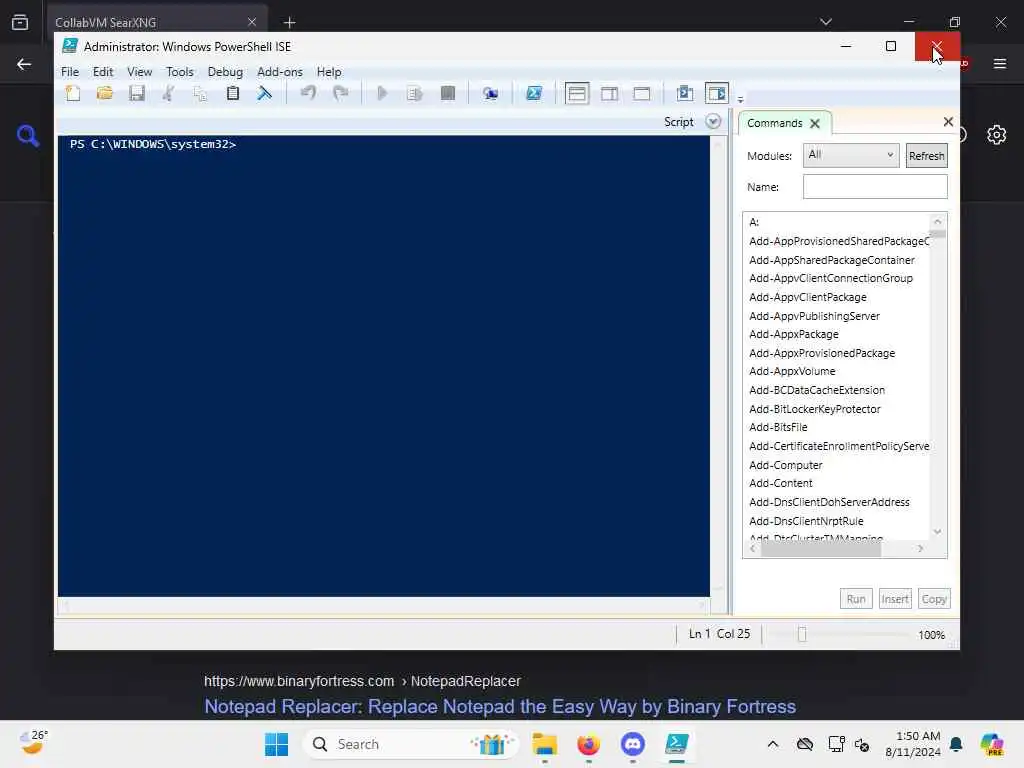Focus the command Name input field

(874, 187)
